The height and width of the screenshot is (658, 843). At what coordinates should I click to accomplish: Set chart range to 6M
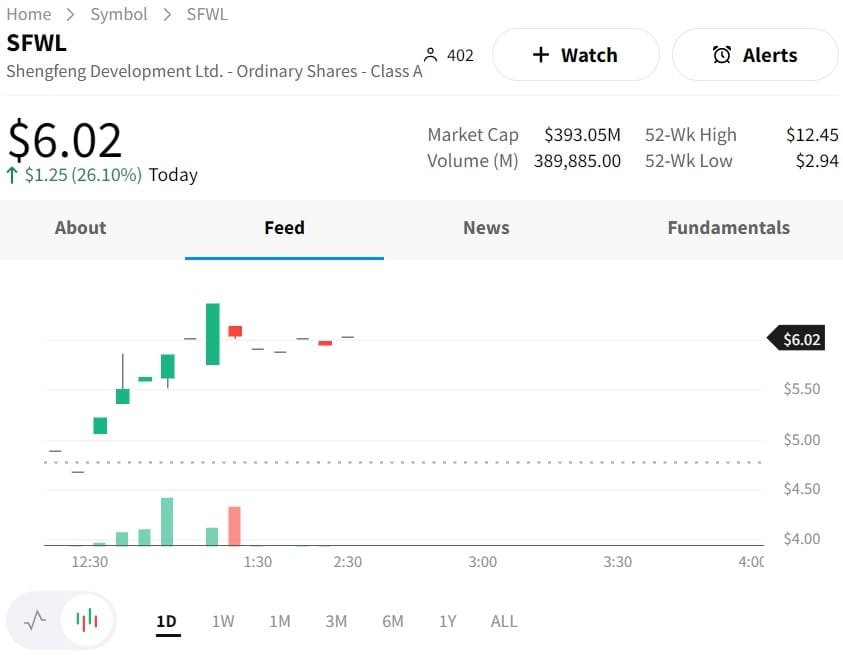click(393, 621)
